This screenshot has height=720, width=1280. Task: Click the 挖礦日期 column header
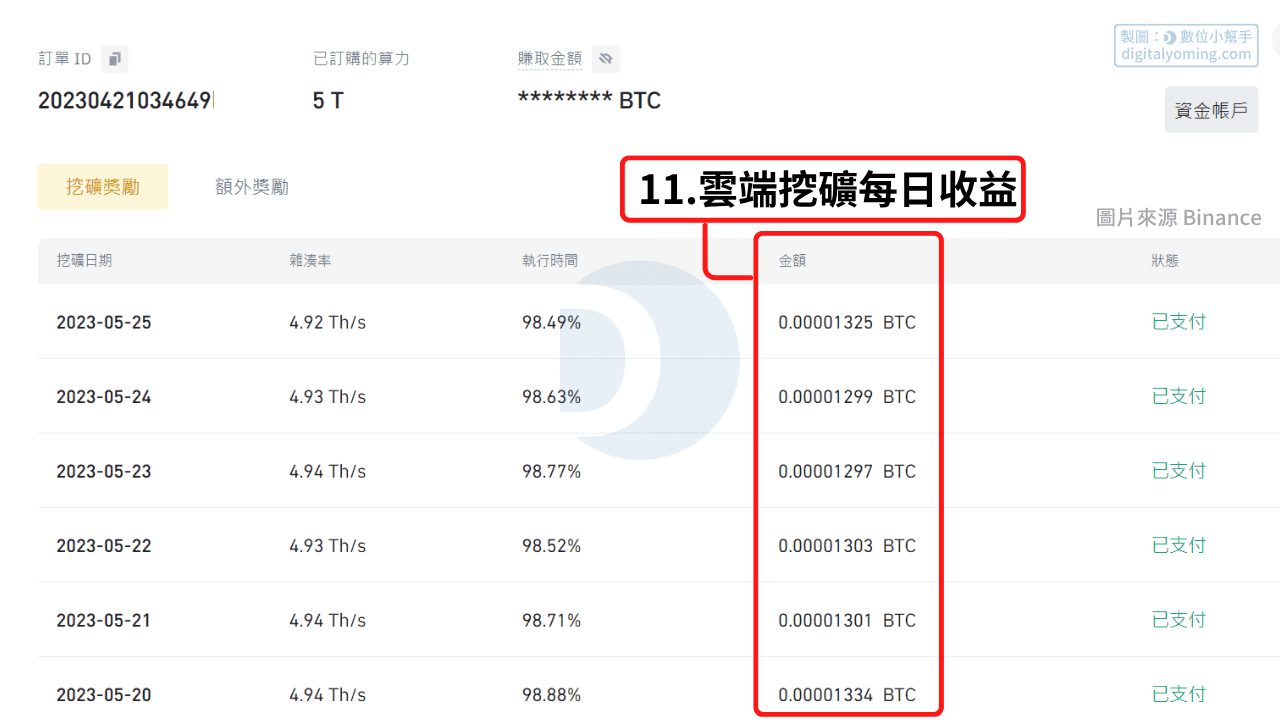84,261
